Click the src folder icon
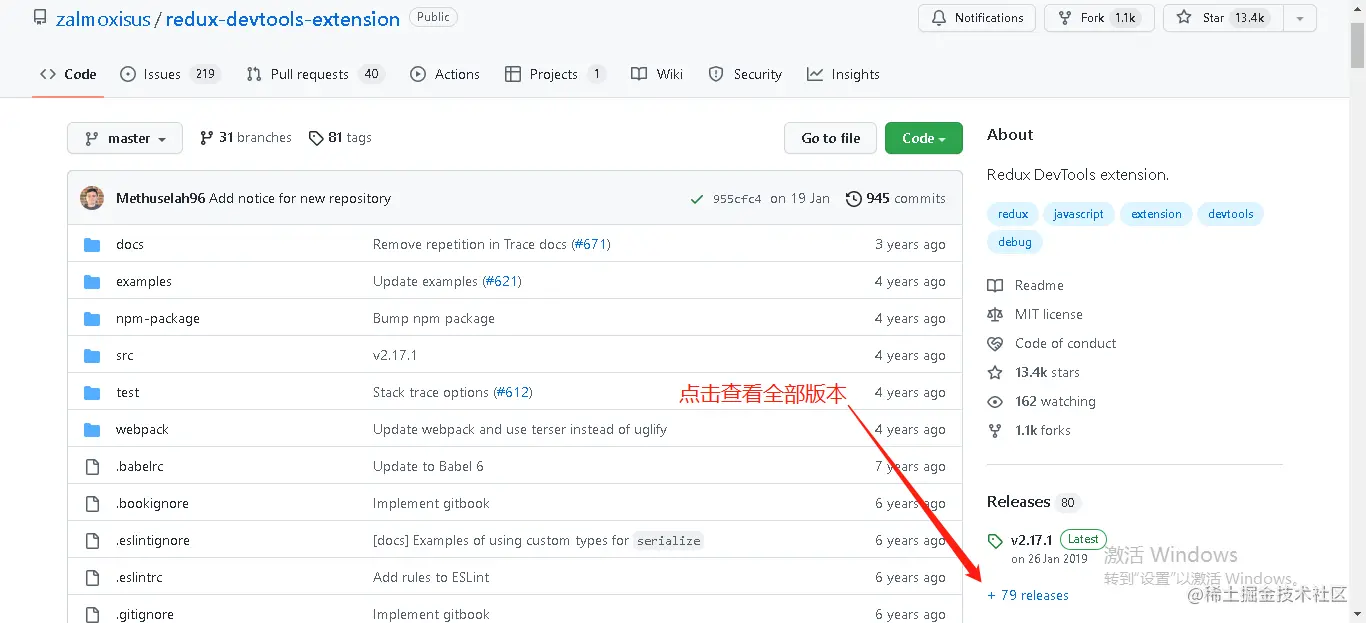 [x=92, y=355]
